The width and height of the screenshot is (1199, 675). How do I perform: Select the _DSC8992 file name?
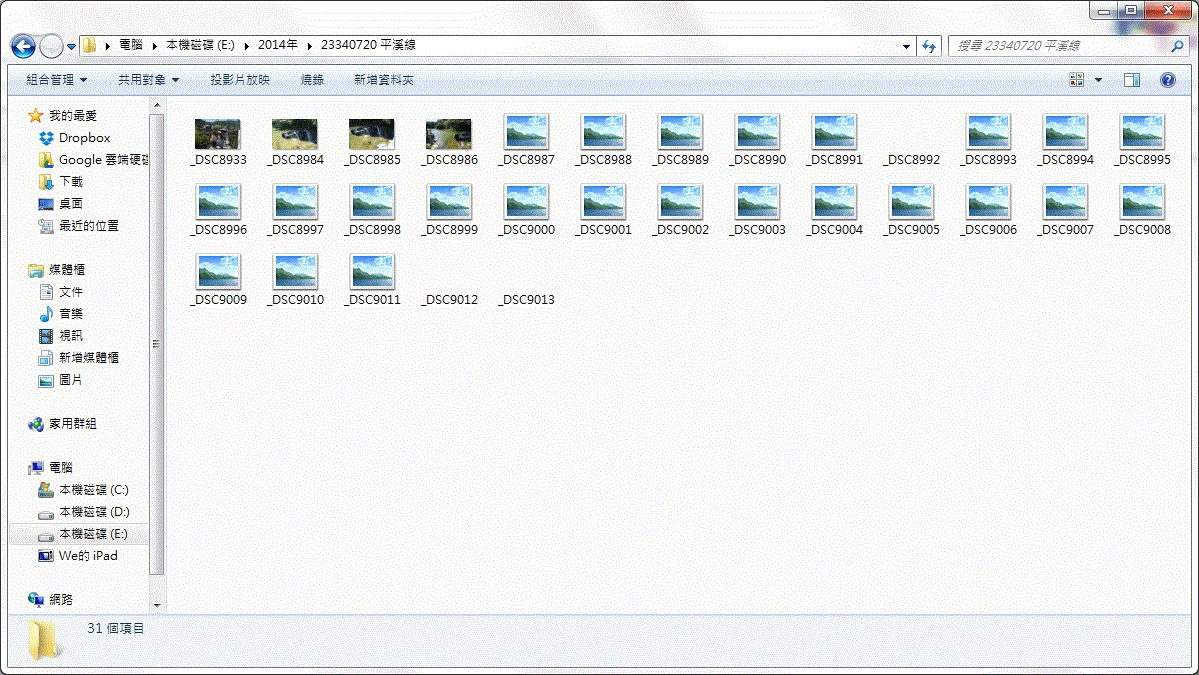tap(911, 160)
